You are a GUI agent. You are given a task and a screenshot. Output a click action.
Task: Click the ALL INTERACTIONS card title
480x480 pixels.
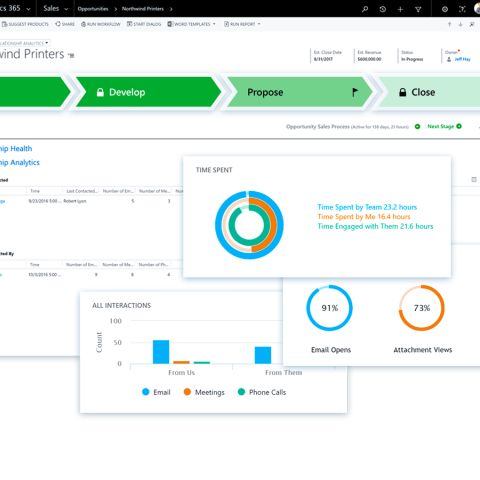(122, 305)
